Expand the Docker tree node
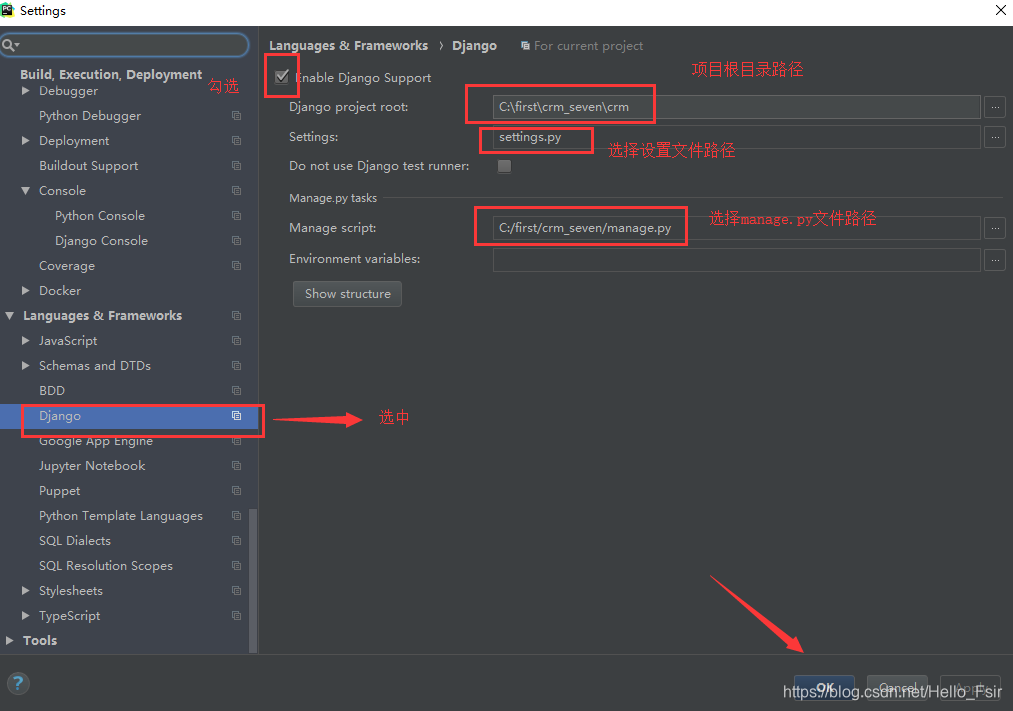The height and width of the screenshot is (711, 1013). pyautogui.click(x=26, y=291)
